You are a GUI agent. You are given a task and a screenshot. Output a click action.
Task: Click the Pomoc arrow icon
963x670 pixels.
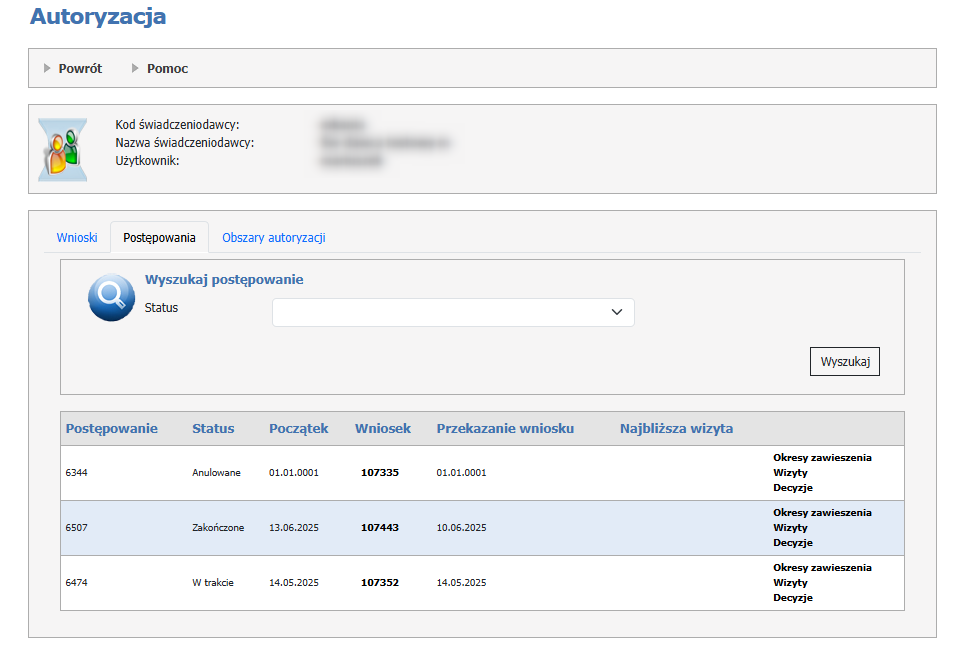[x=135, y=68]
